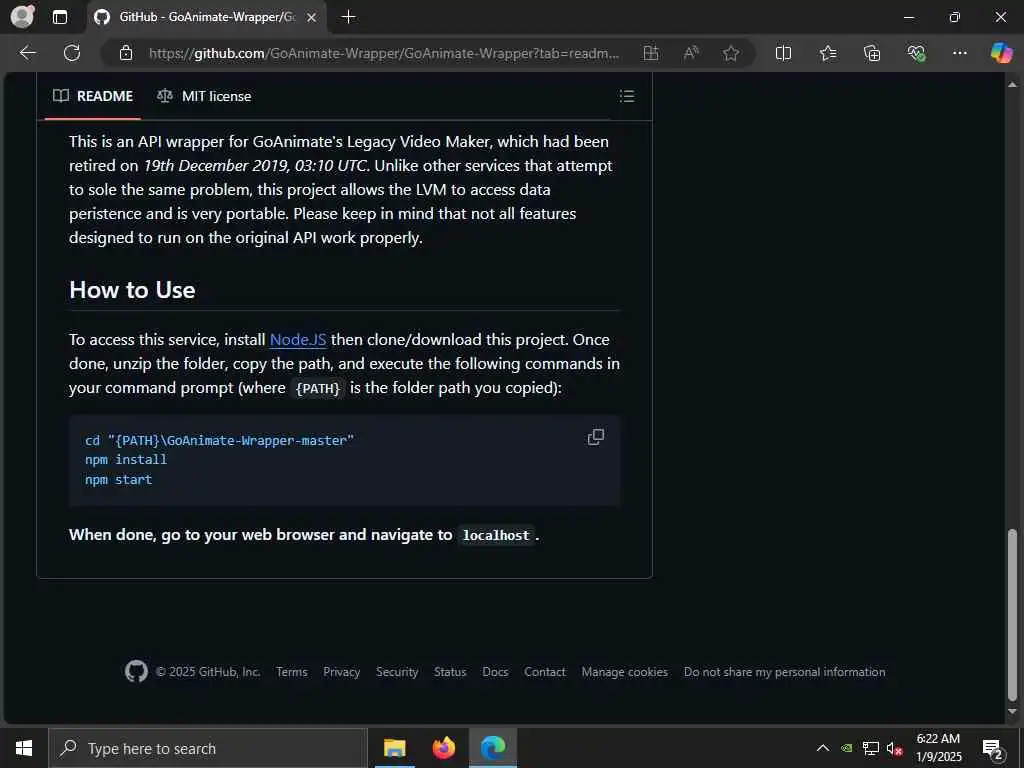
Task: Follow the Node.JS link
Action: pos(298,340)
